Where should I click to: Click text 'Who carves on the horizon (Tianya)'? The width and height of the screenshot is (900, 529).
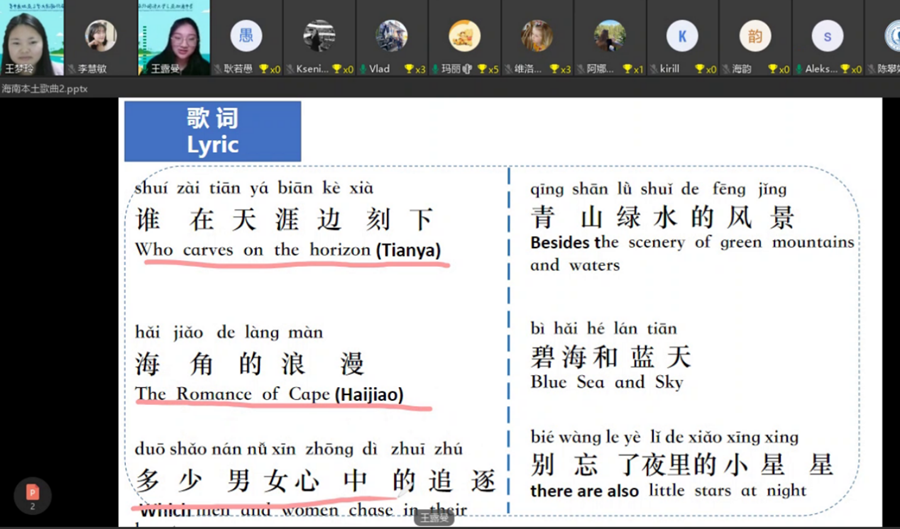pos(288,250)
